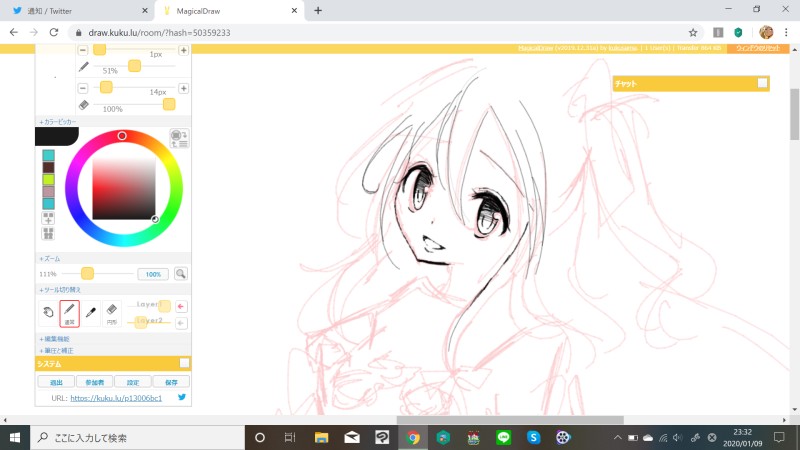Click the taskbar search box
The width and height of the screenshot is (800, 450).
[x=138, y=438]
